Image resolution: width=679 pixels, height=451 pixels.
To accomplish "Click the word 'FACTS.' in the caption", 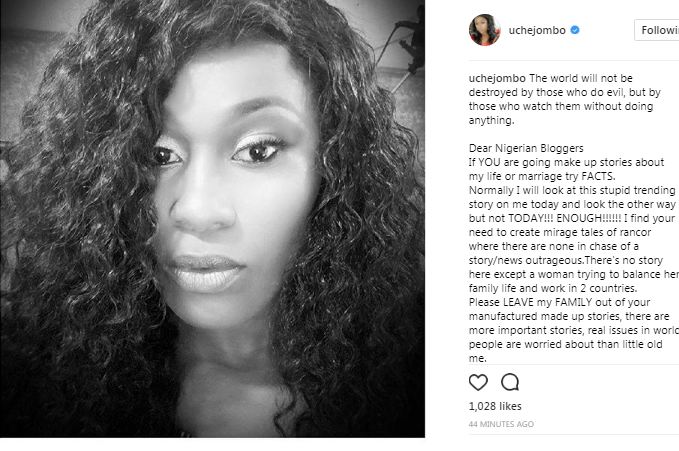I will 598,176.
